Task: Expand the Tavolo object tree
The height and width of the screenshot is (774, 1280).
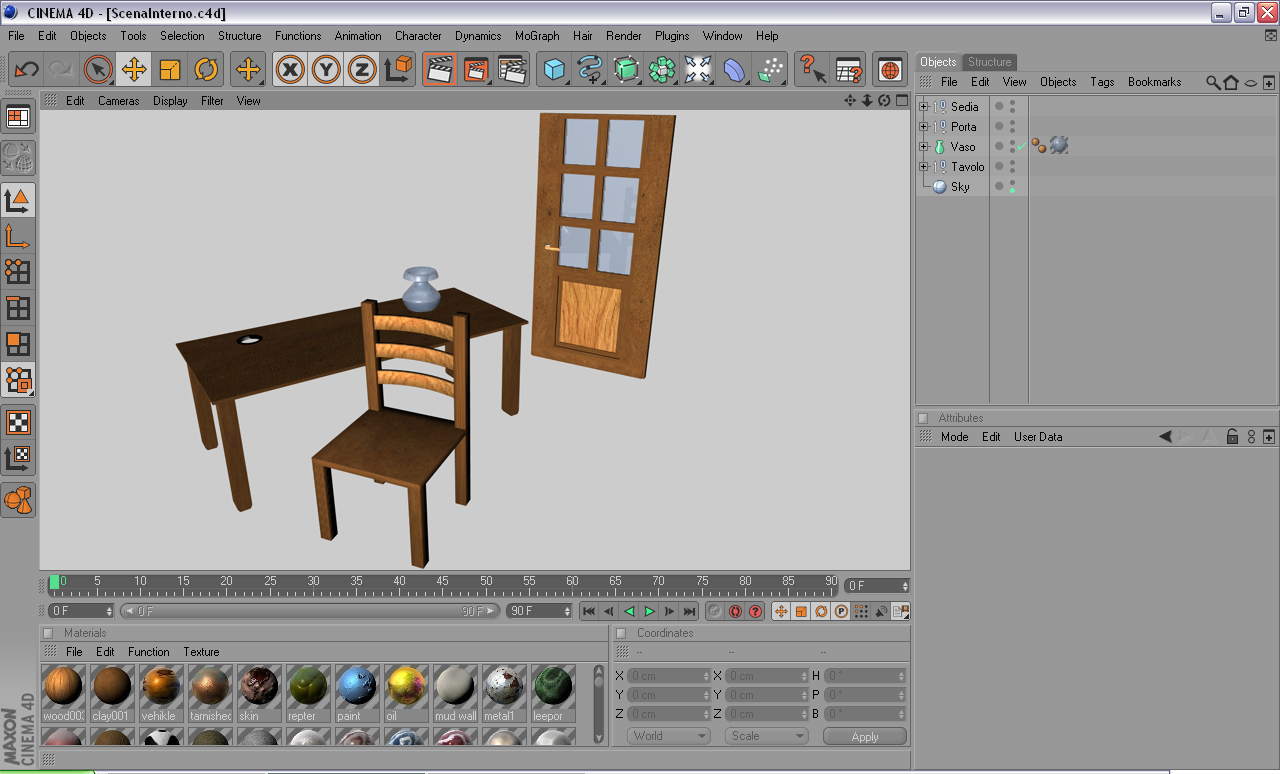Action: pyautogui.click(x=924, y=167)
